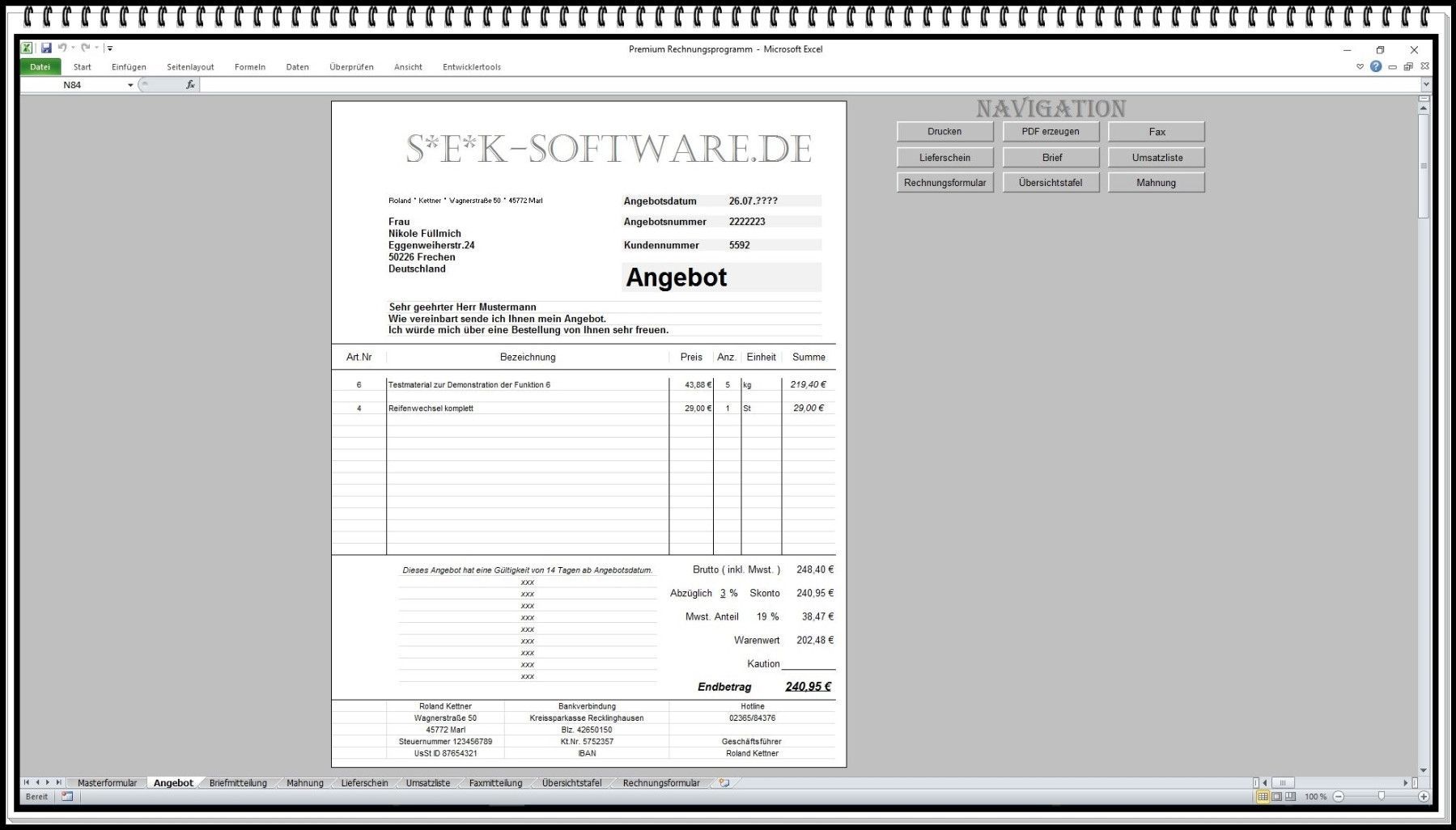Screen dimensions: 1456x830
Task: Click the PDF erzeugen button
Action: [x=1050, y=132]
